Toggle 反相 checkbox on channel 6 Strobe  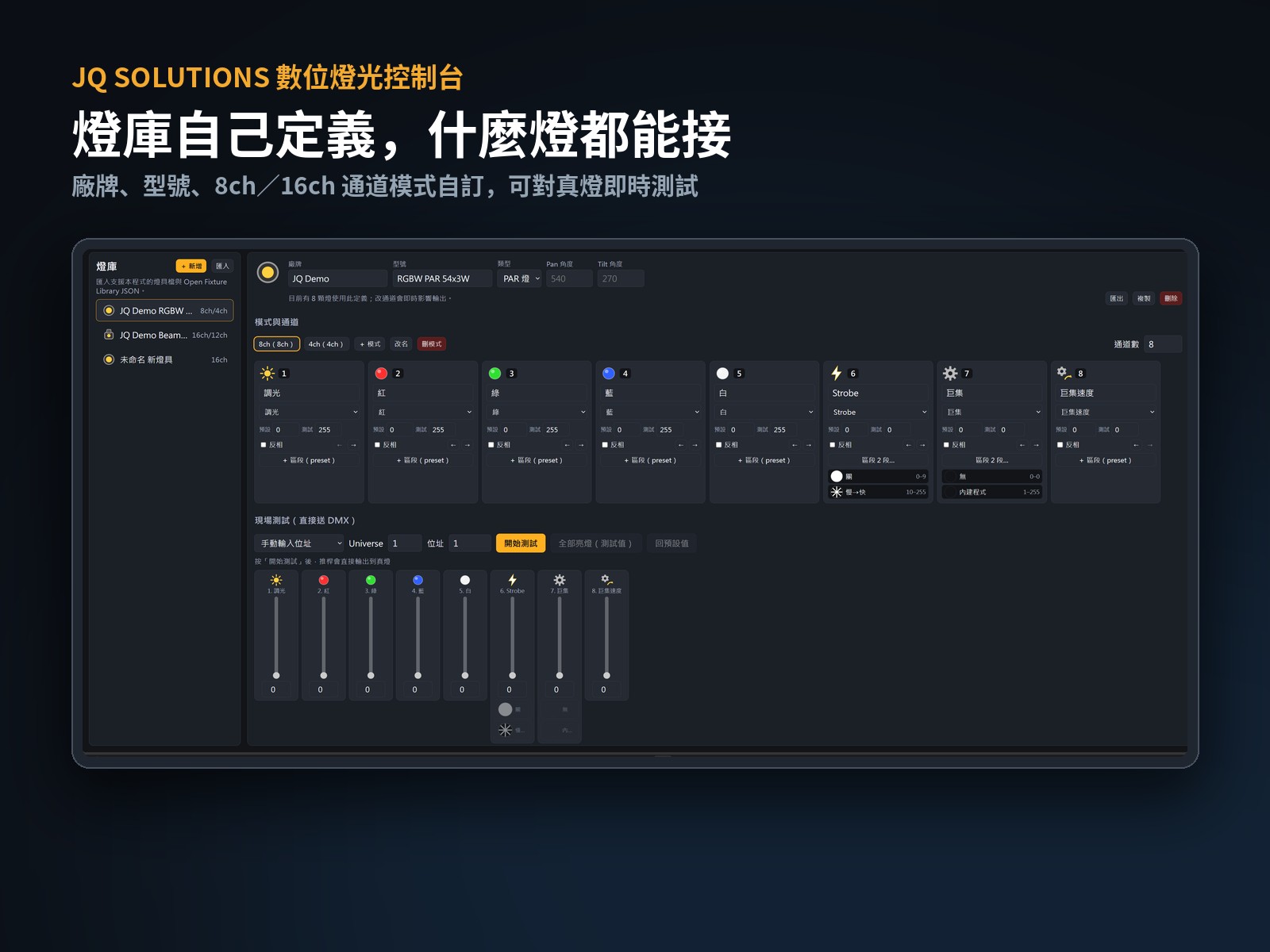pyautogui.click(x=832, y=445)
